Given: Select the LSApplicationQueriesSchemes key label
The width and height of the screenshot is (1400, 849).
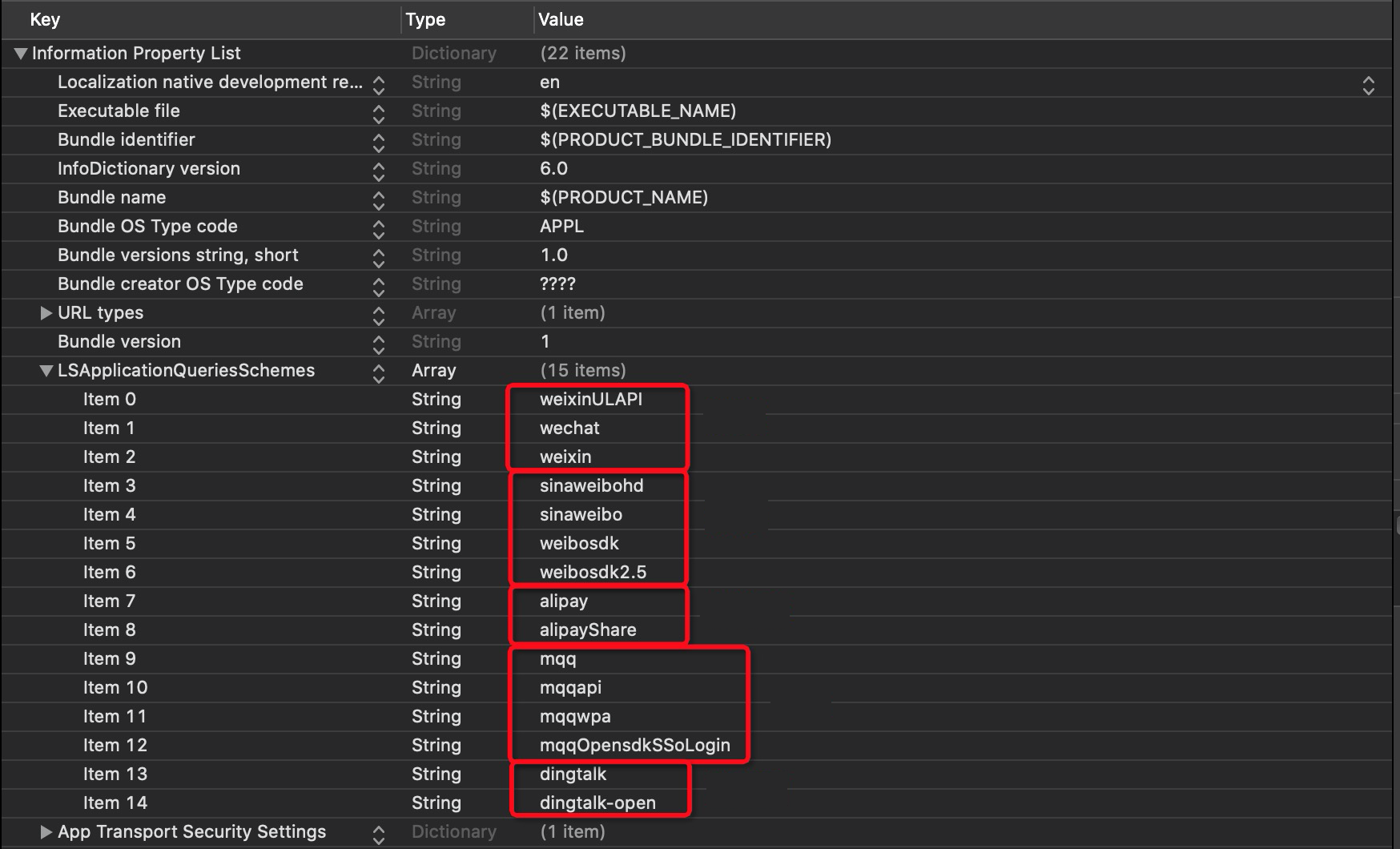Looking at the screenshot, I should (186, 371).
